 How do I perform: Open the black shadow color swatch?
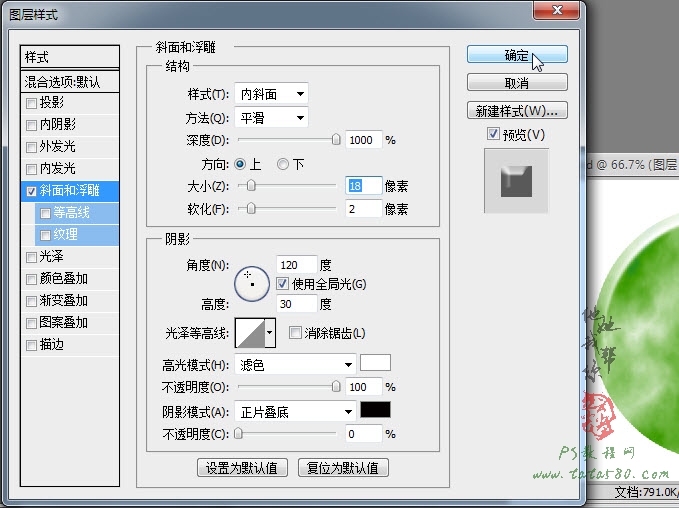(x=375, y=409)
